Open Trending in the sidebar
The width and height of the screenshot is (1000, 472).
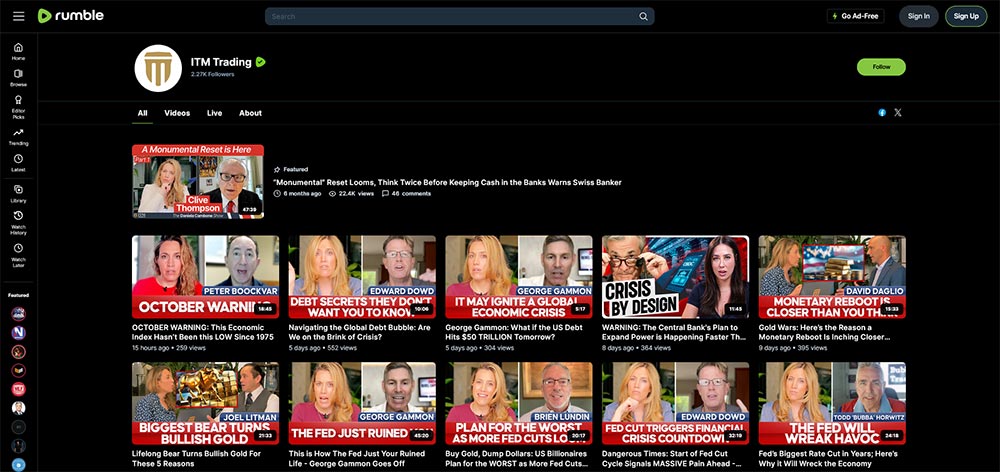tap(18, 136)
